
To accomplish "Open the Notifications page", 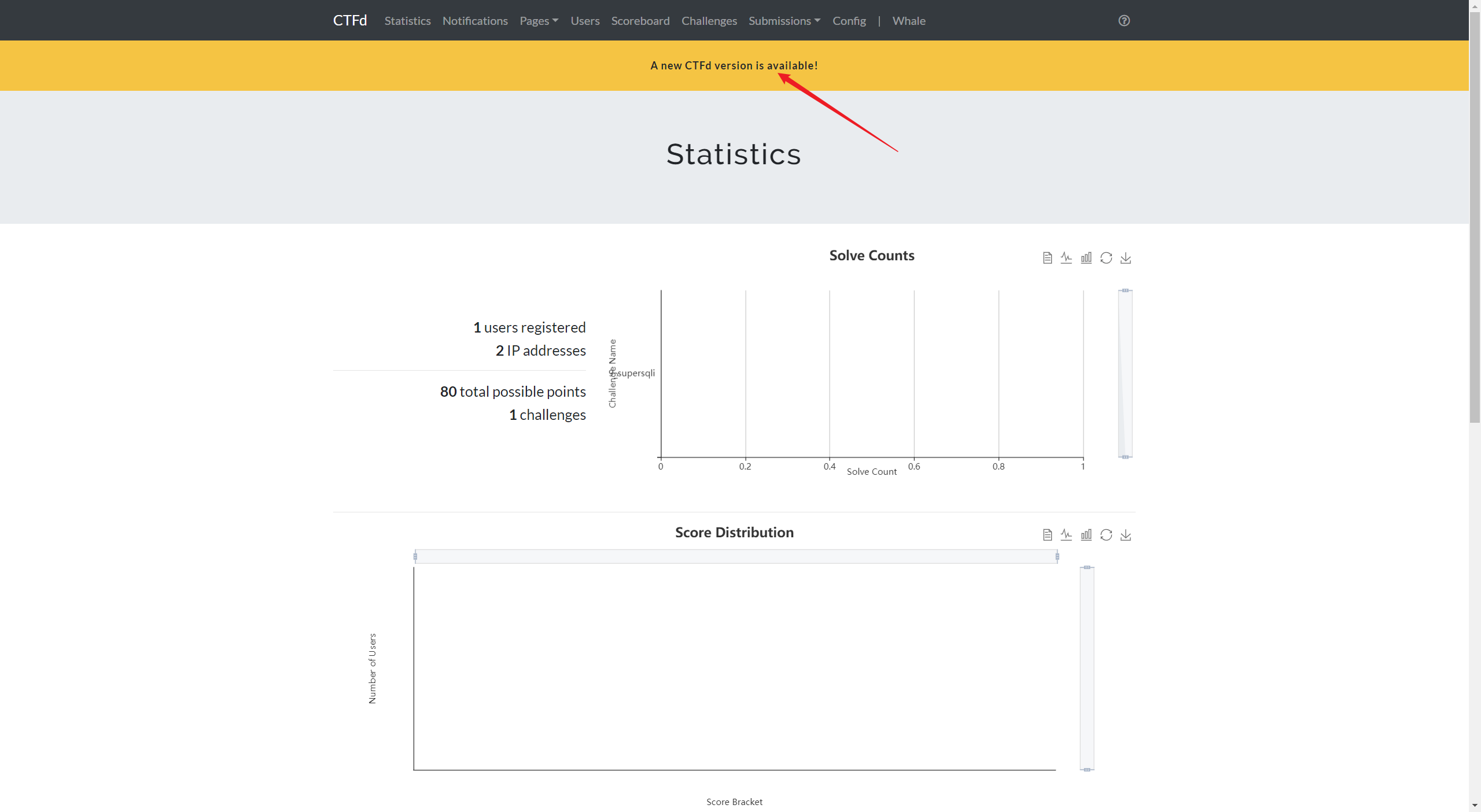I will click(x=475, y=21).
